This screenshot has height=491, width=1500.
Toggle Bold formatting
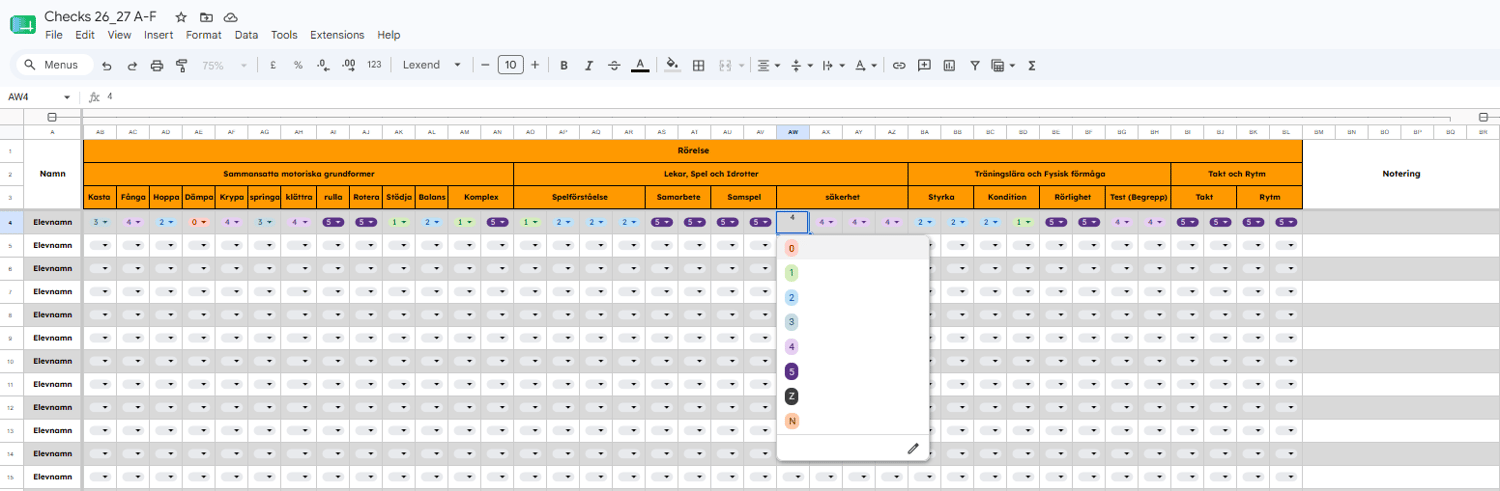pyautogui.click(x=564, y=65)
